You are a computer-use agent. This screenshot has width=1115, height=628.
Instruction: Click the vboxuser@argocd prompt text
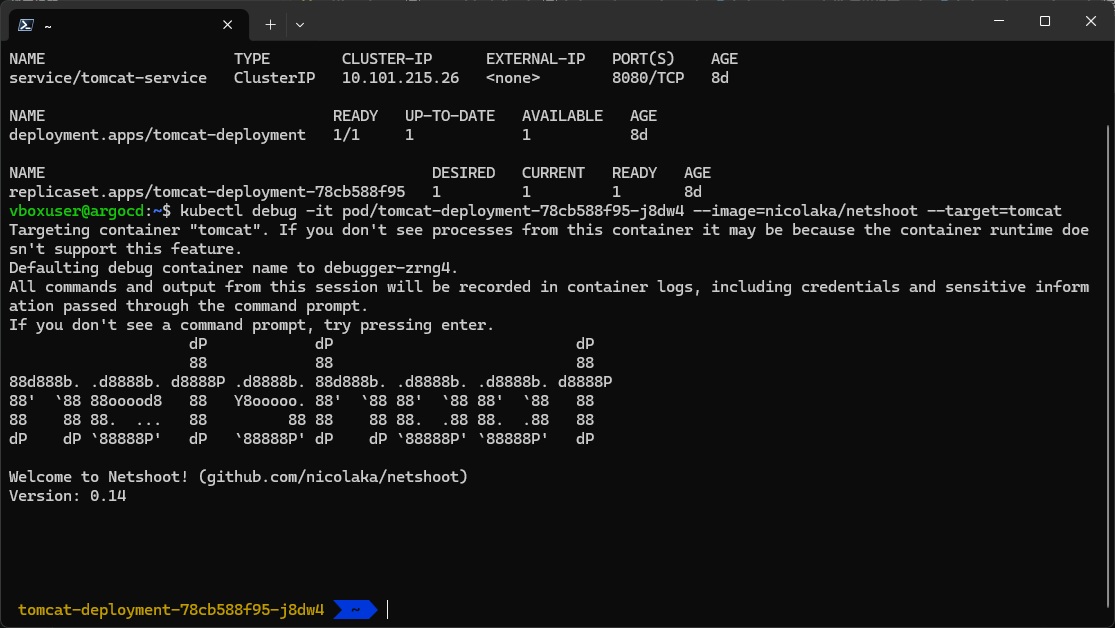tap(76, 211)
